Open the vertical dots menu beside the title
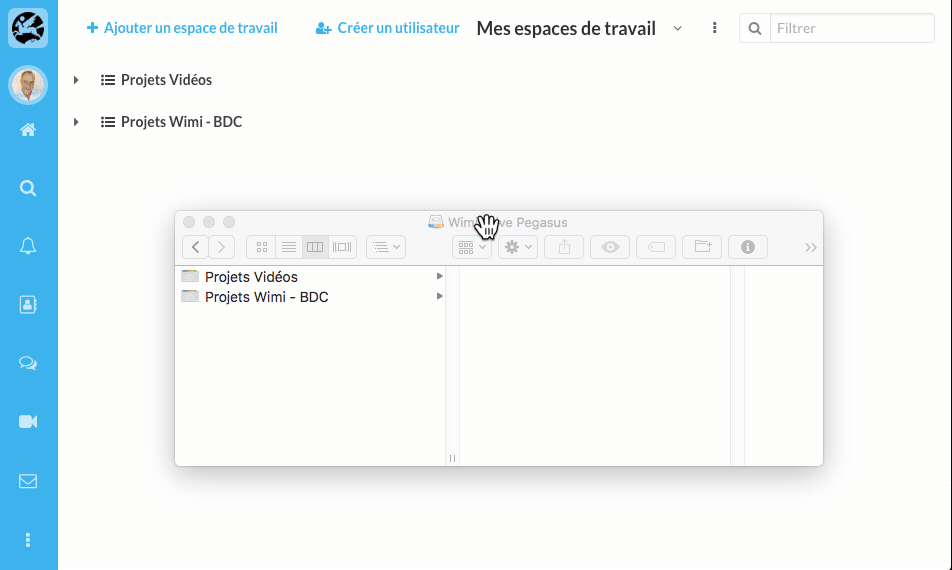 714,29
